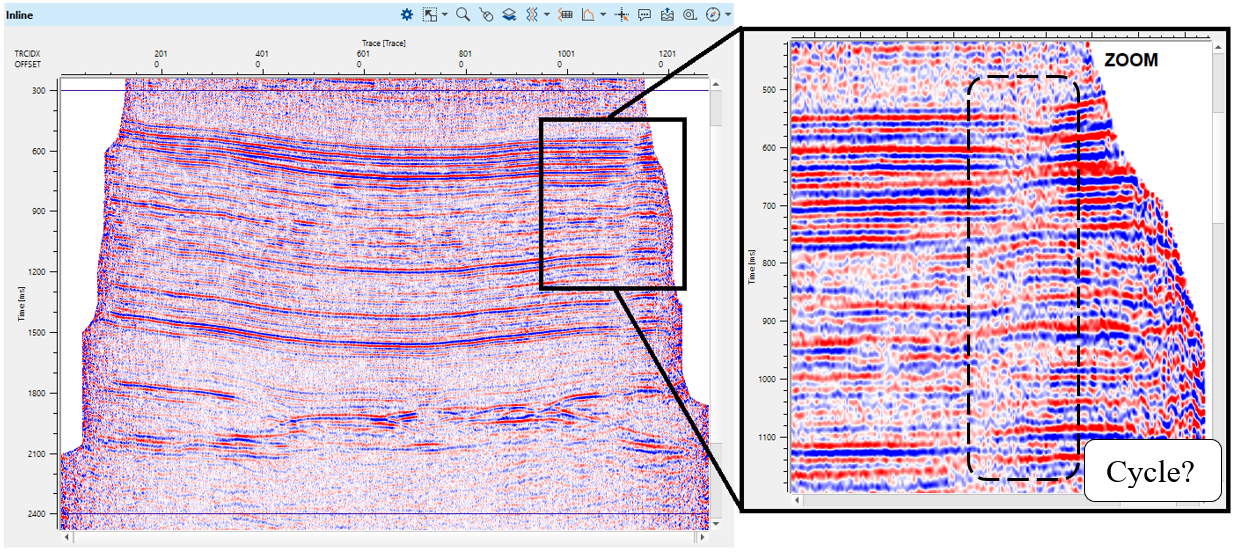Click the wiggle trace display icon
Viewport: 1237px width, 555px height.
tap(532, 15)
